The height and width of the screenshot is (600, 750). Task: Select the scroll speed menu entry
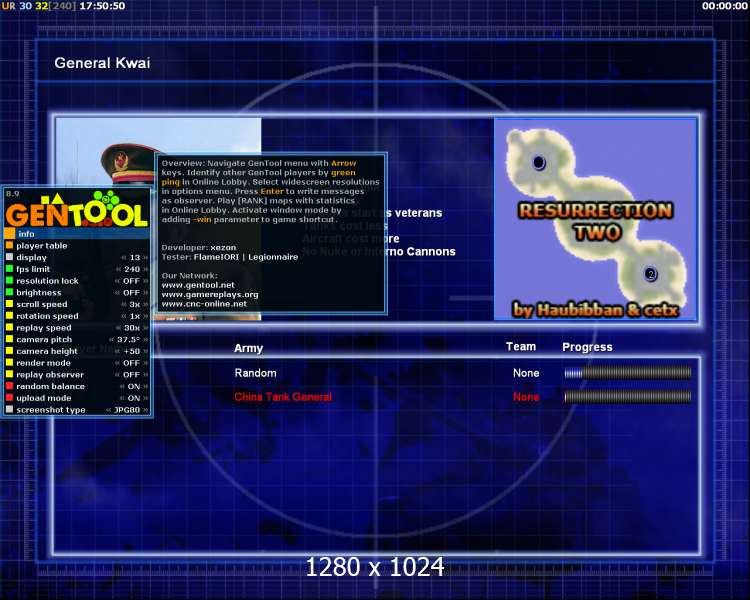point(77,304)
